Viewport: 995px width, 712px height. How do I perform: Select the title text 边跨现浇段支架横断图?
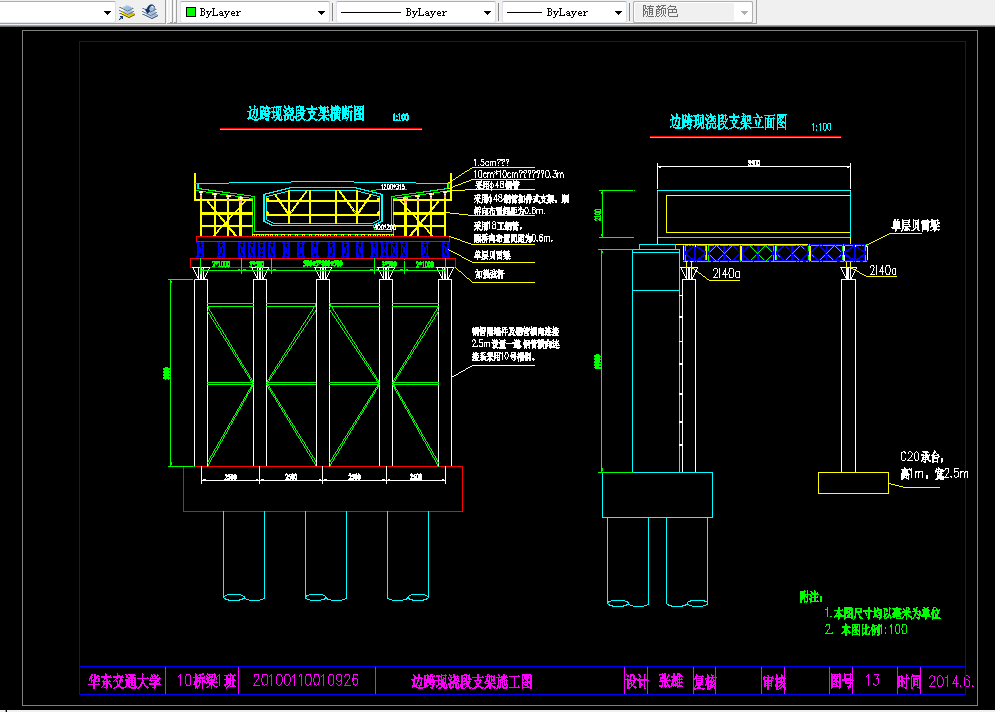(x=306, y=114)
